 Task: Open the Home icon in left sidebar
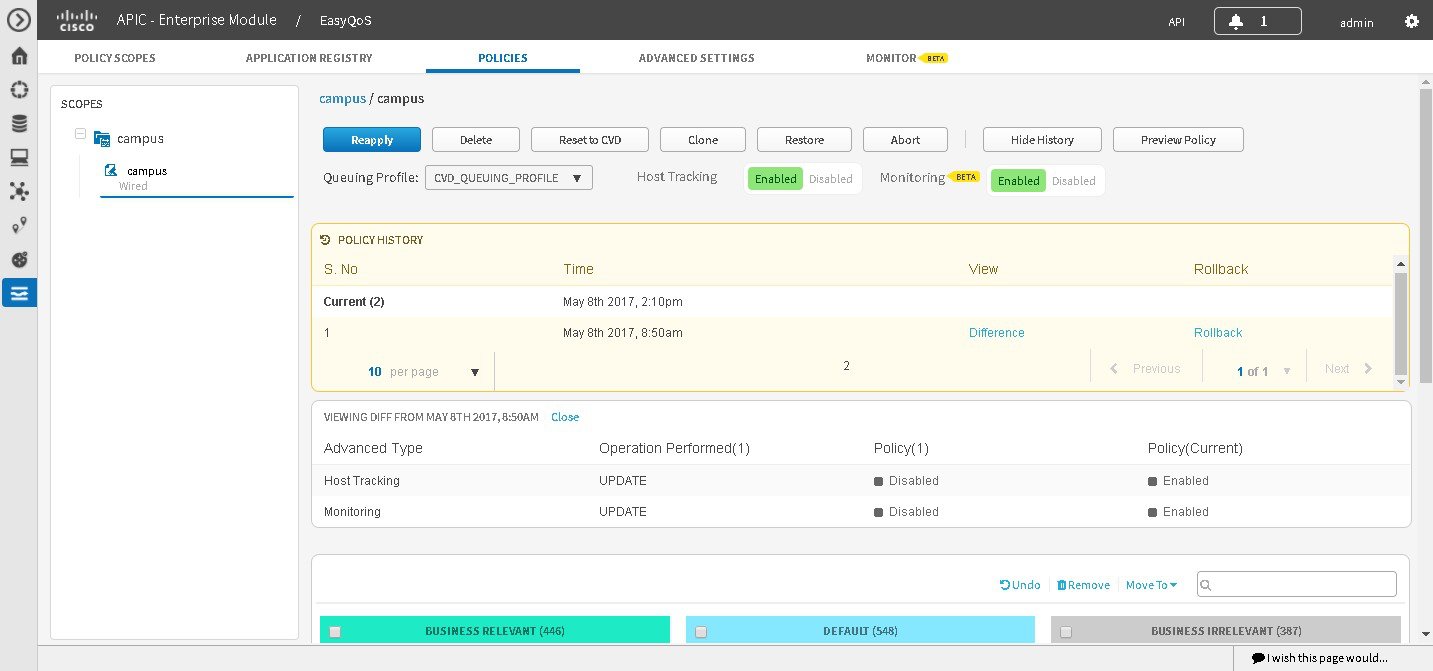click(x=18, y=56)
